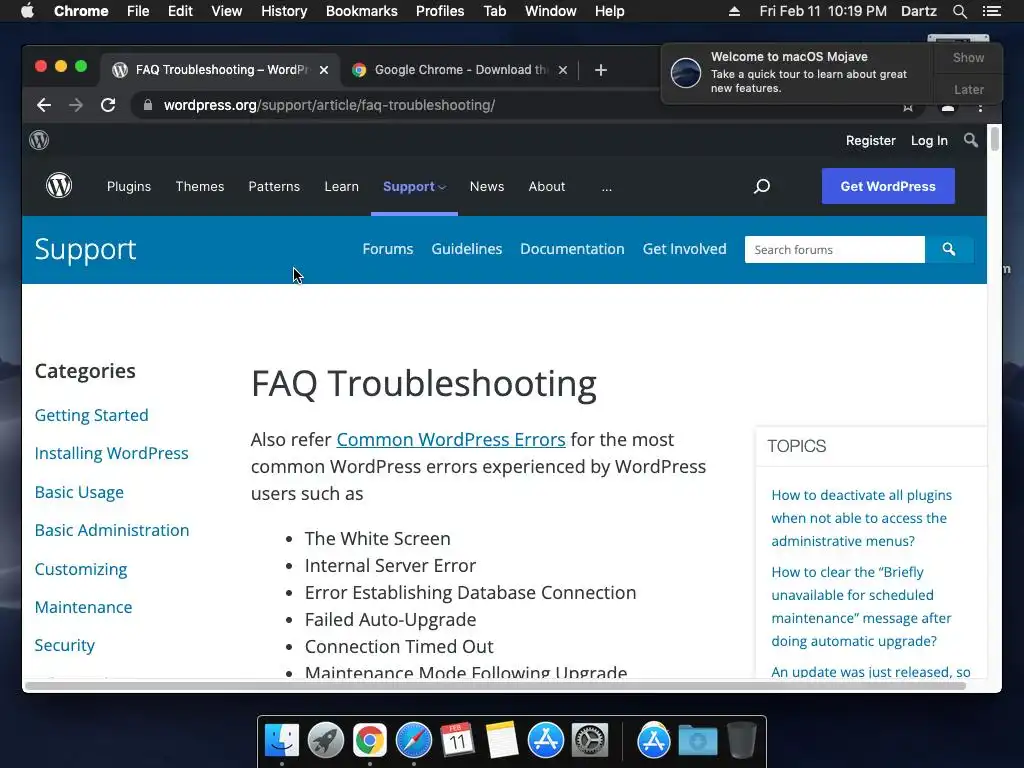Open Basic Administration category

[x=112, y=530]
